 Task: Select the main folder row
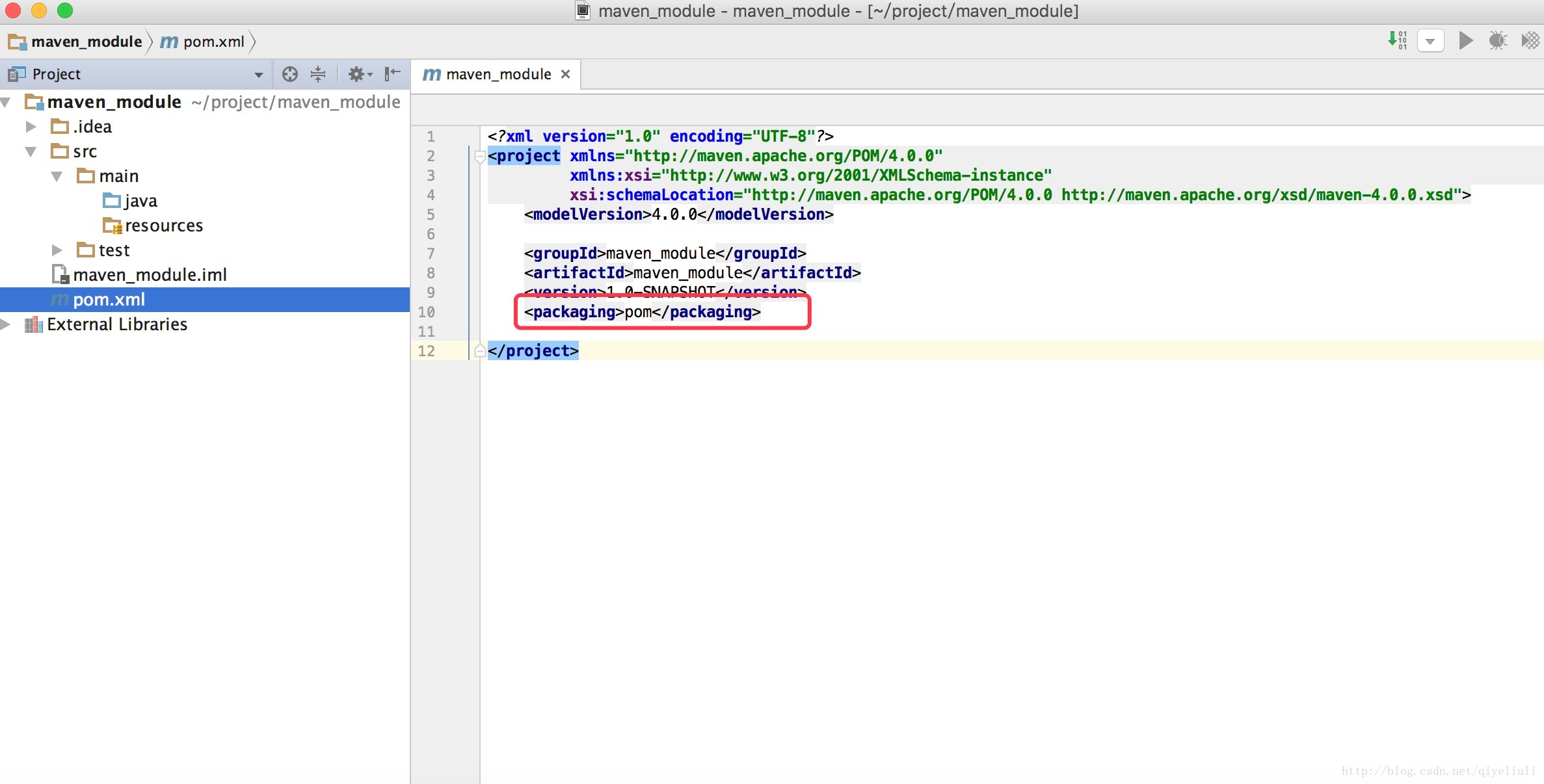[x=205, y=176]
